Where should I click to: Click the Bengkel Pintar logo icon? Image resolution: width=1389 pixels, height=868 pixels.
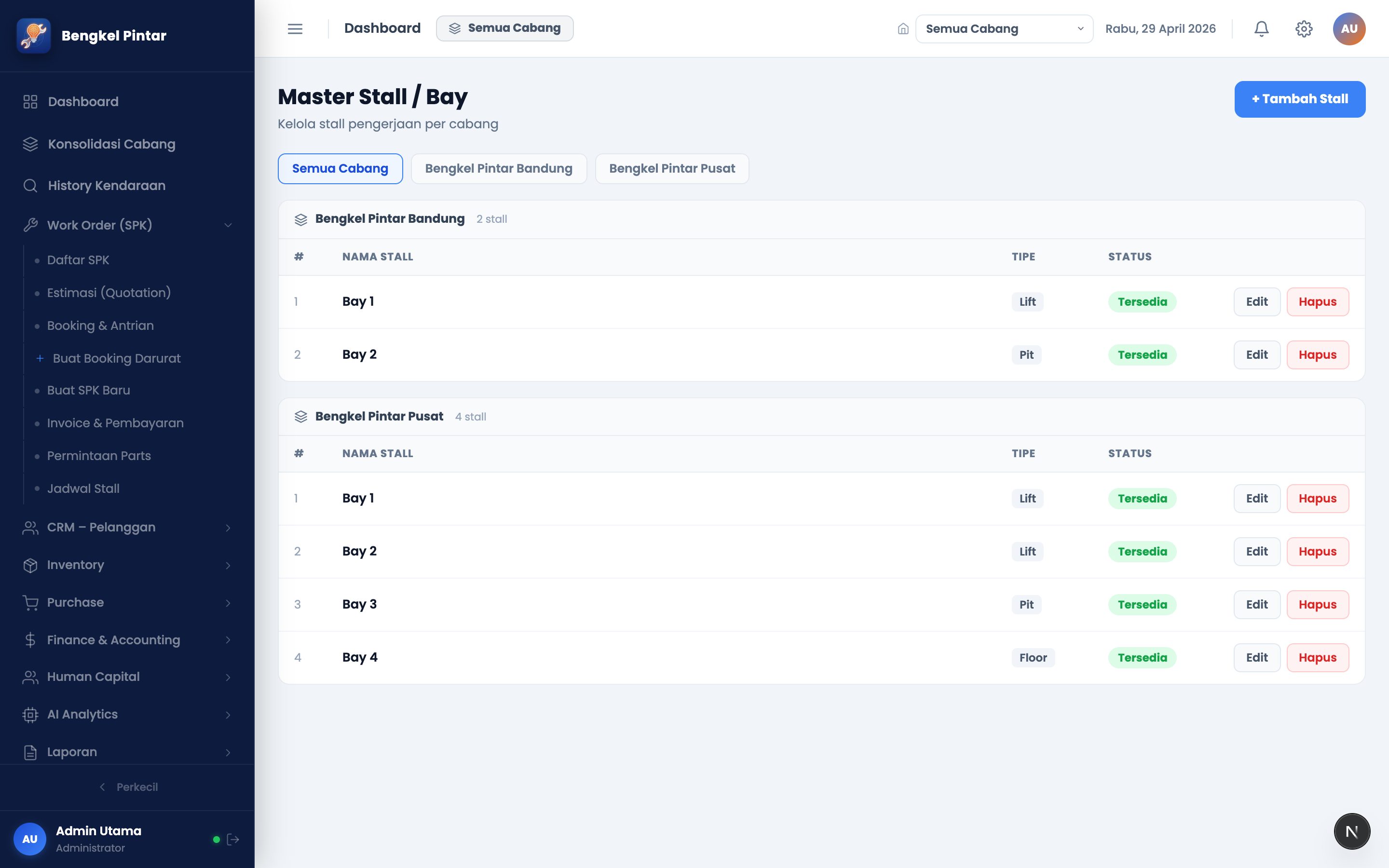(x=34, y=36)
